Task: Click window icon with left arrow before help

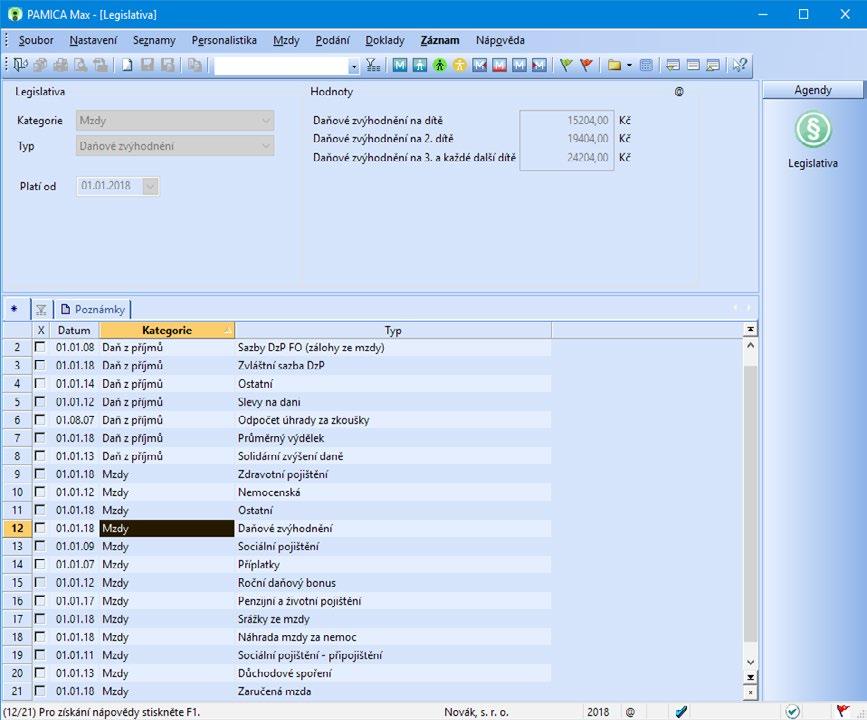Action: click(x=713, y=65)
